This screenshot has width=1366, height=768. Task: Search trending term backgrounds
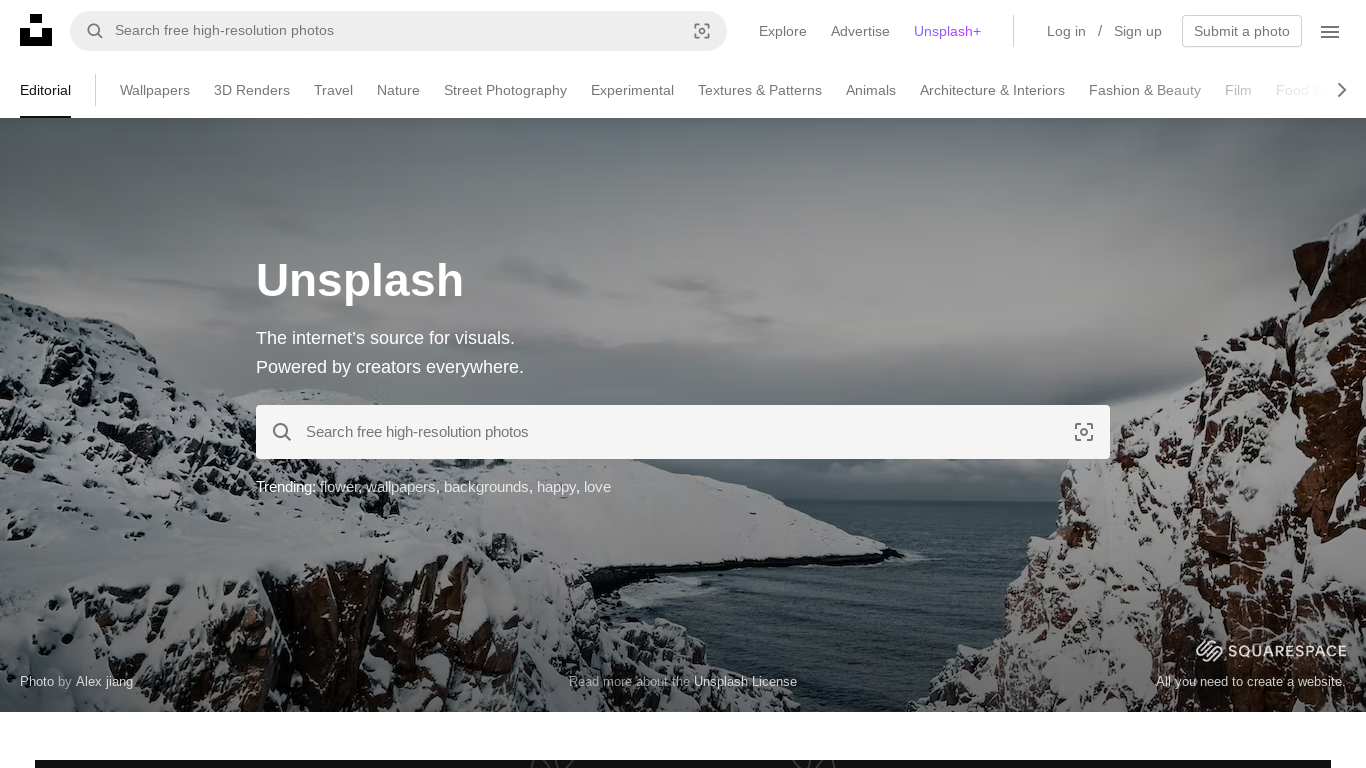point(486,487)
